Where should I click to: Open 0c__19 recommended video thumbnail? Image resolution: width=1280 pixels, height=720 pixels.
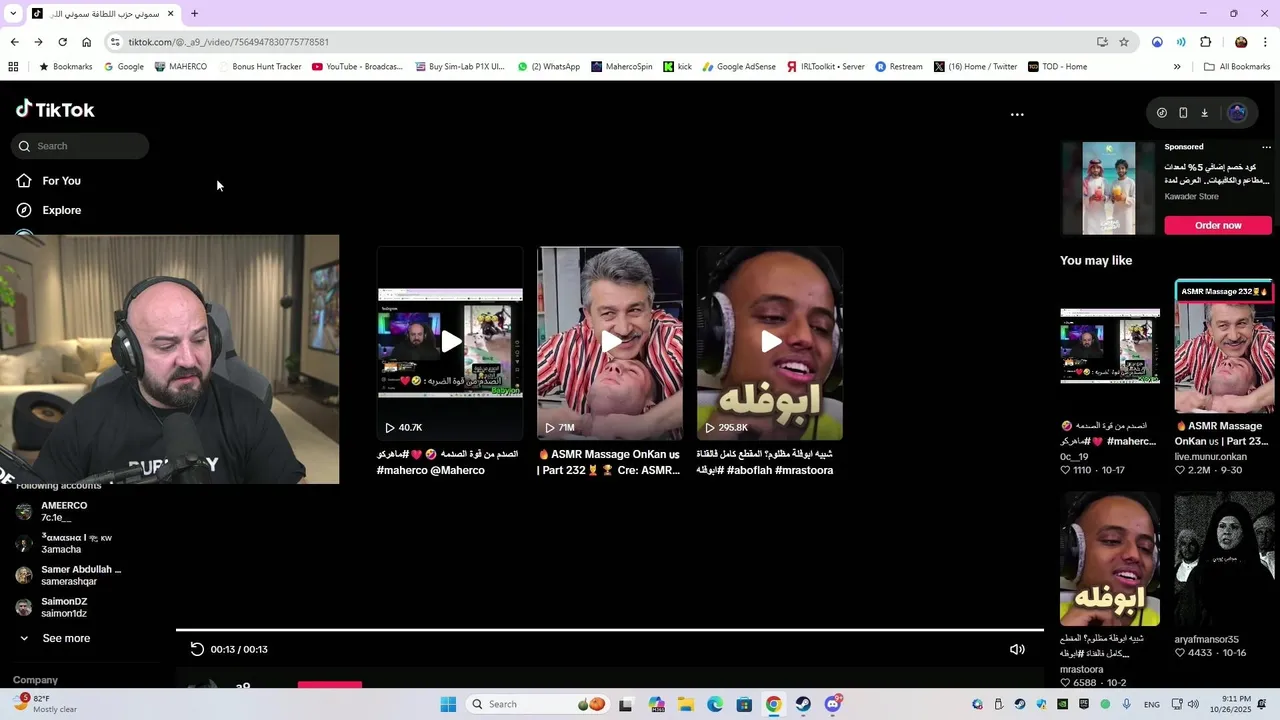(x=1110, y=346)
